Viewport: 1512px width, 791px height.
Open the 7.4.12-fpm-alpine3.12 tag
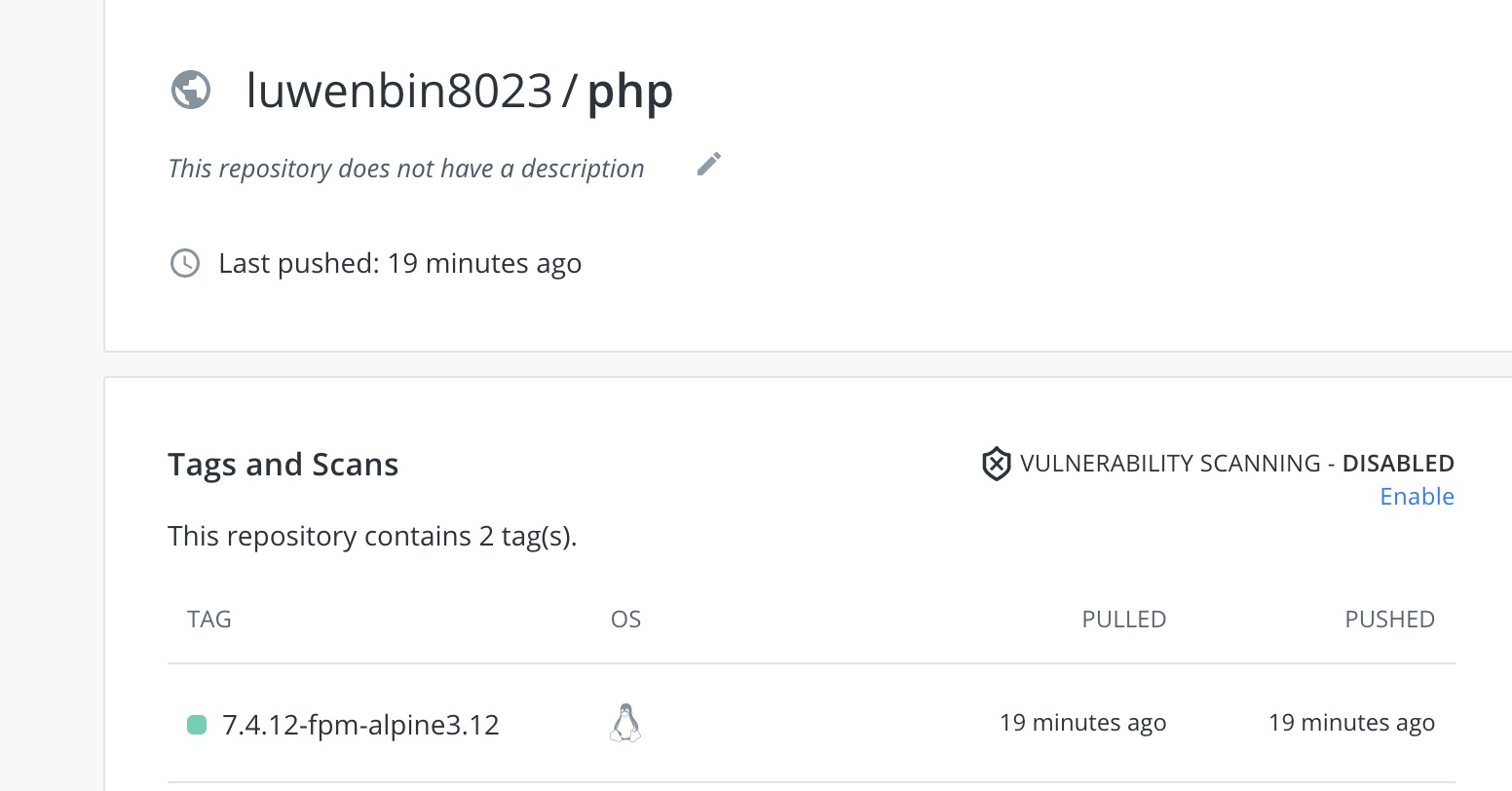tap(360, 725)
